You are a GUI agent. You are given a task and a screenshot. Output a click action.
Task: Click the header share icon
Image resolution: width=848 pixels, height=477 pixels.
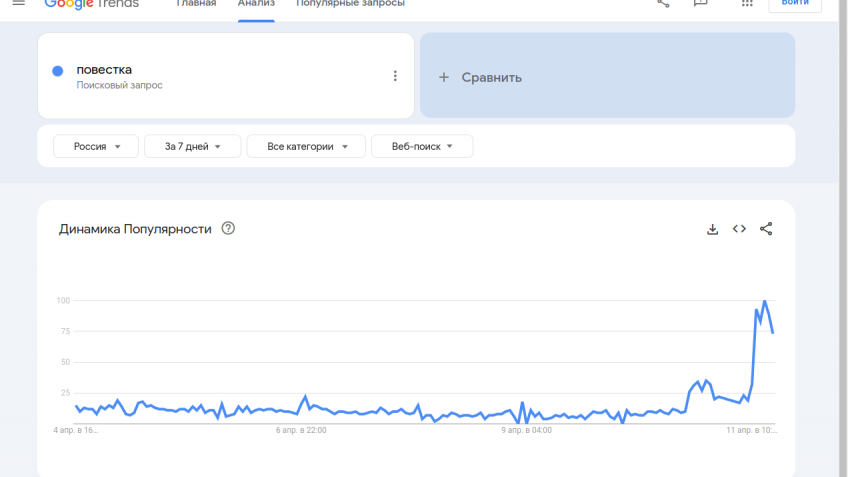coord(664,3)
